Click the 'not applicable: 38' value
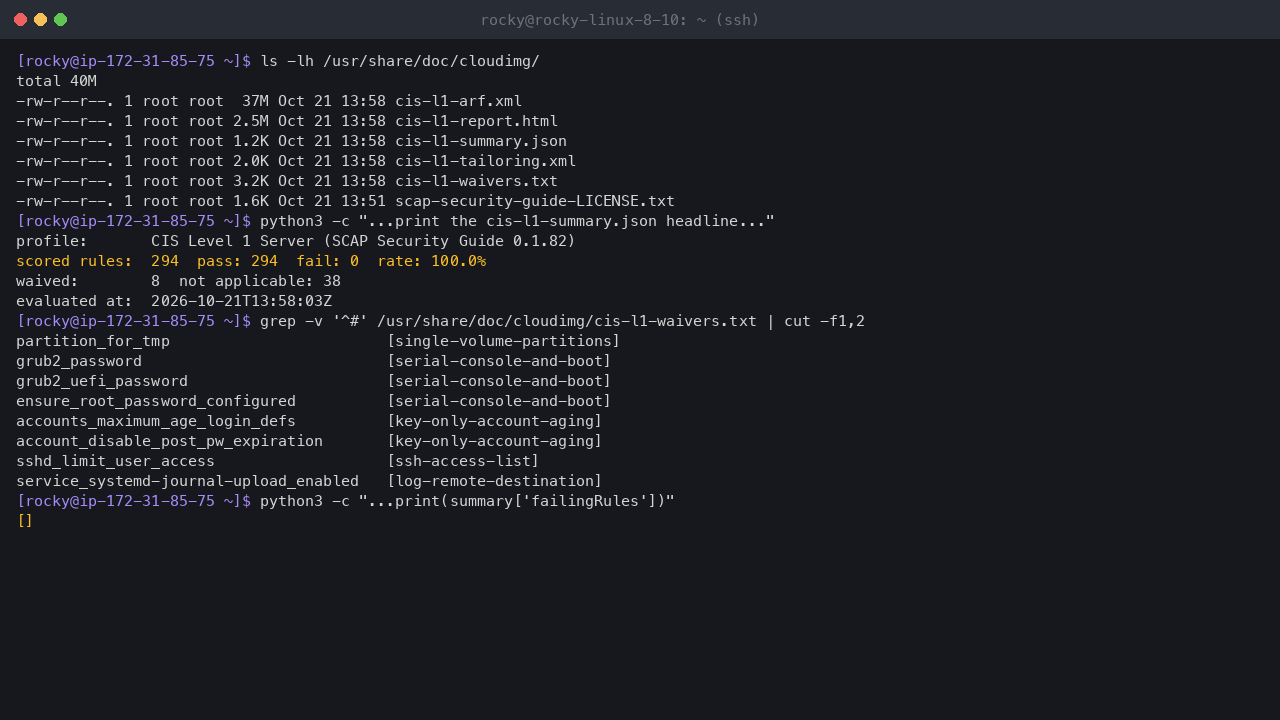 (260, 281)
